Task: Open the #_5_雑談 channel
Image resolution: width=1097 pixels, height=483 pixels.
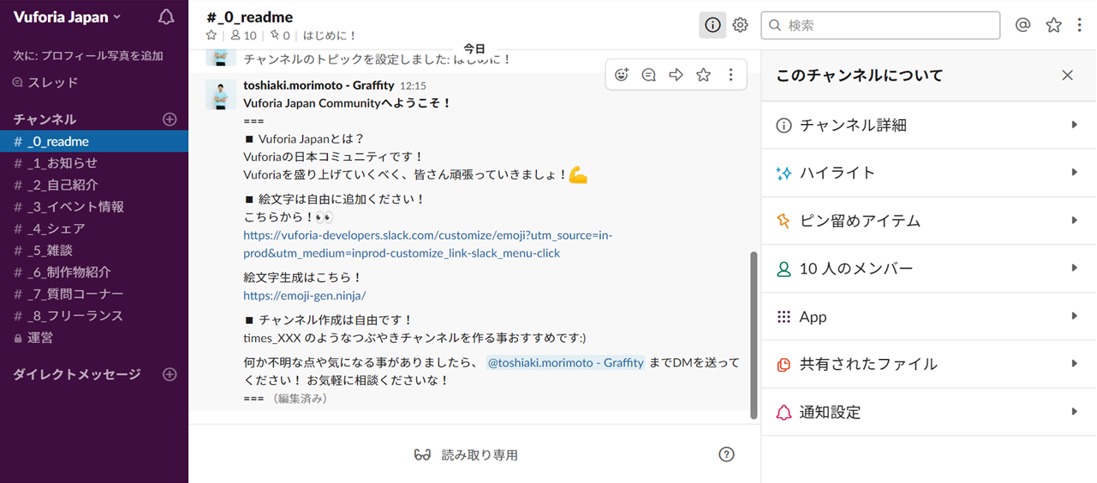Action: click(94, 251)
